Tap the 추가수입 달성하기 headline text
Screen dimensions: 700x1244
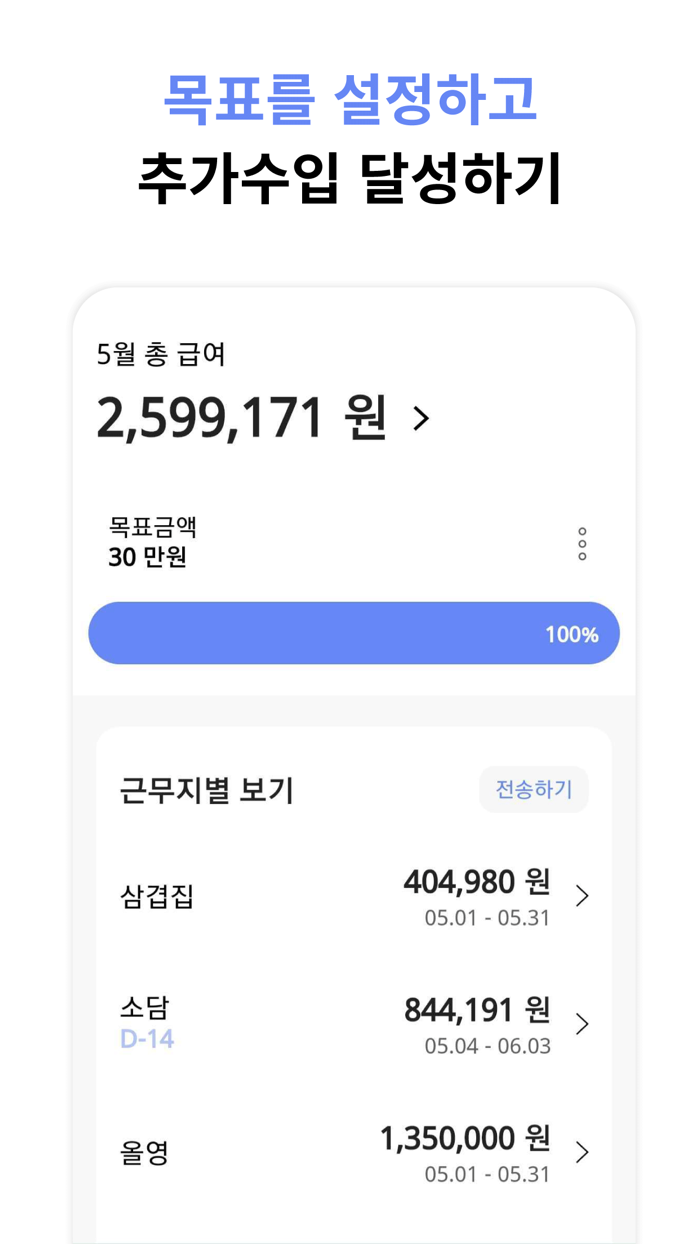pos(352,176)
